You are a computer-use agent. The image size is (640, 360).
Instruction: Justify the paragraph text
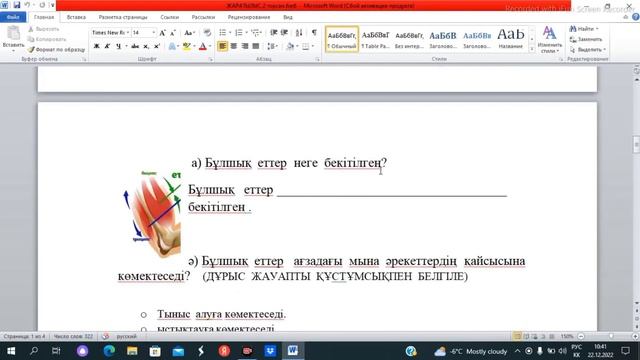tap(256, 46)
